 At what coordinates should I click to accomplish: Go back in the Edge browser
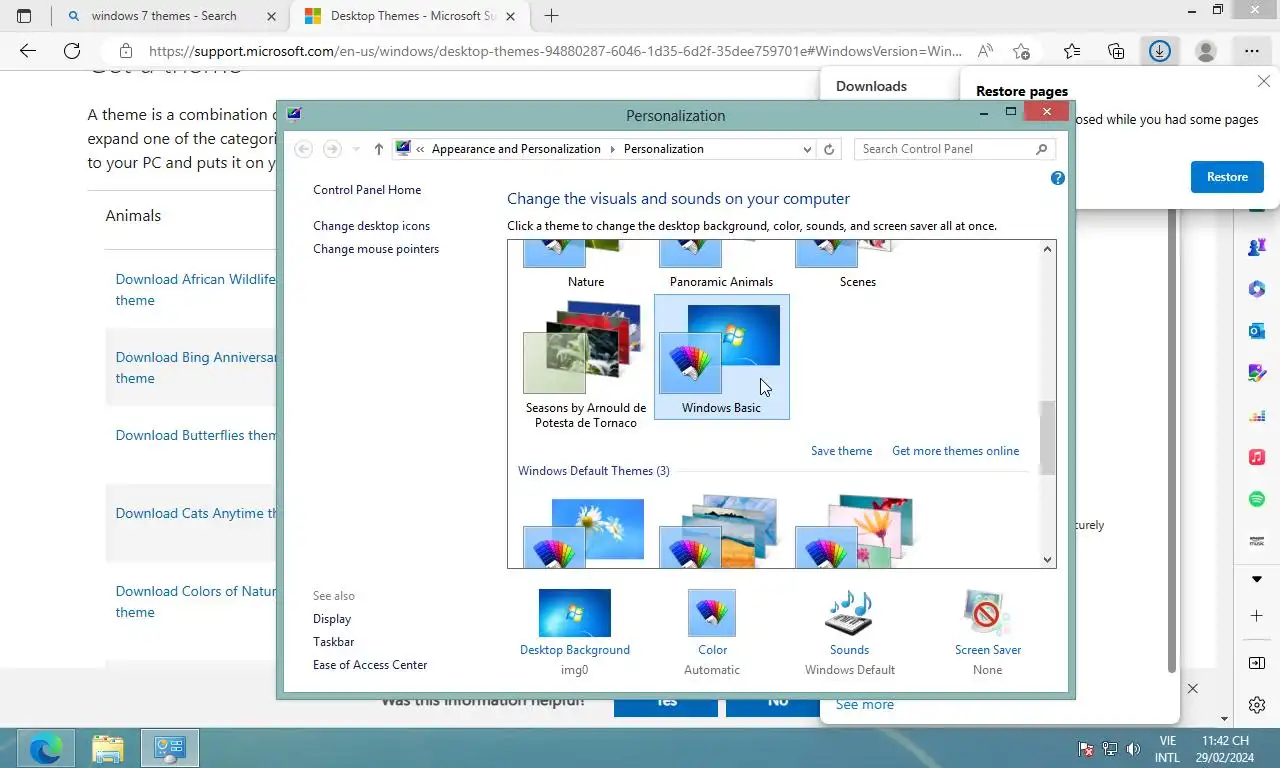tap(28, 51)
